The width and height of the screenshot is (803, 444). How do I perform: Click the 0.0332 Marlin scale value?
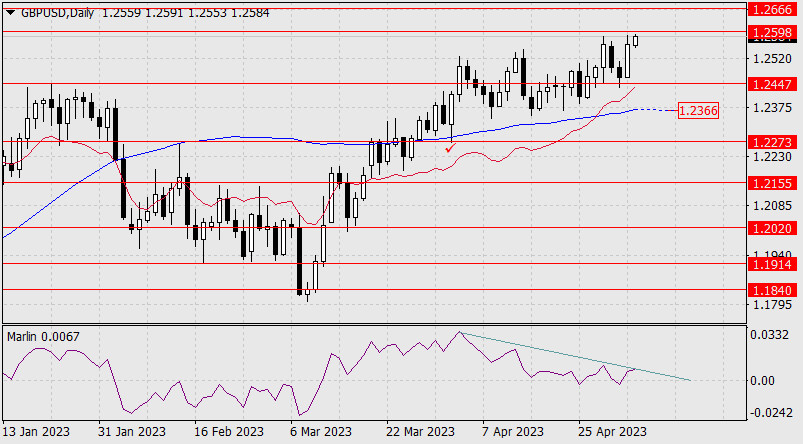click(770, 335)
